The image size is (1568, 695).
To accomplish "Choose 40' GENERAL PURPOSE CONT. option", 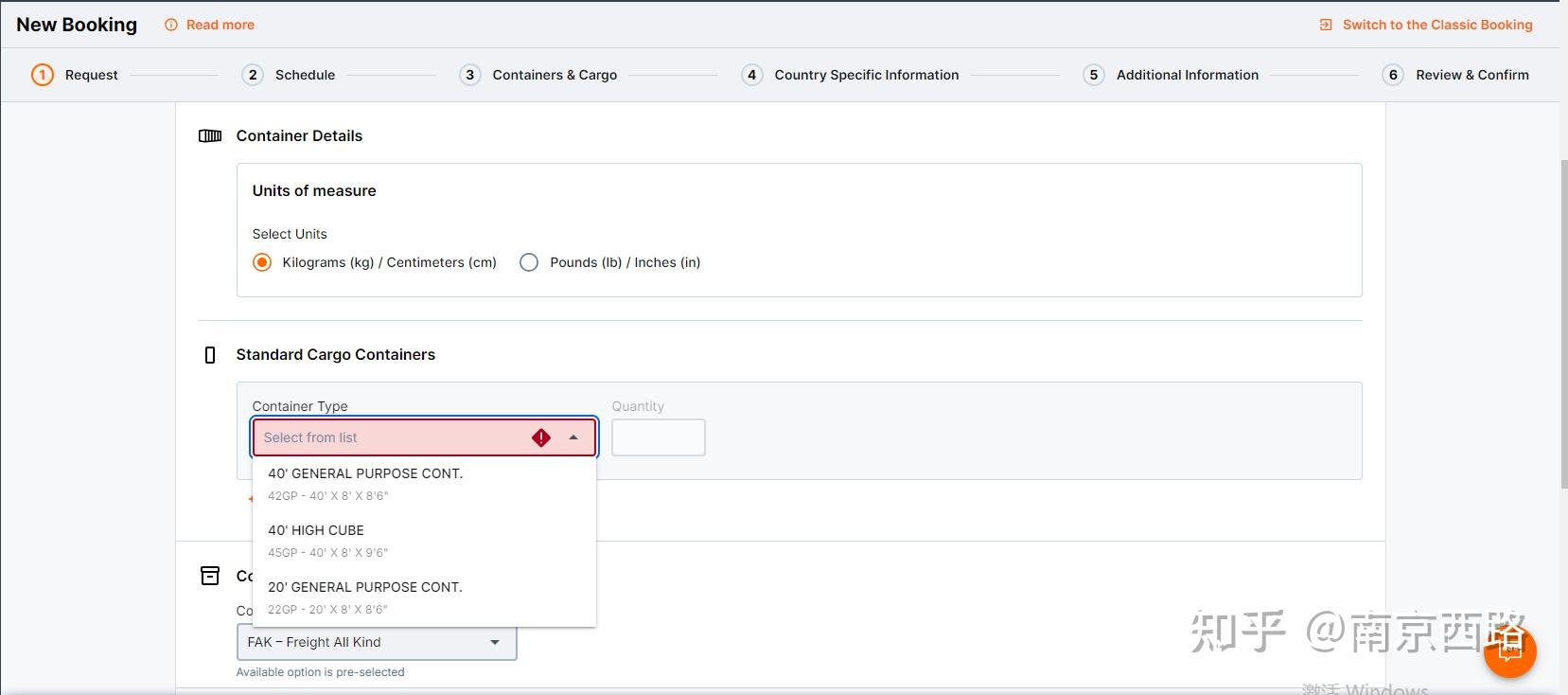I will click(x=425, y=483).
